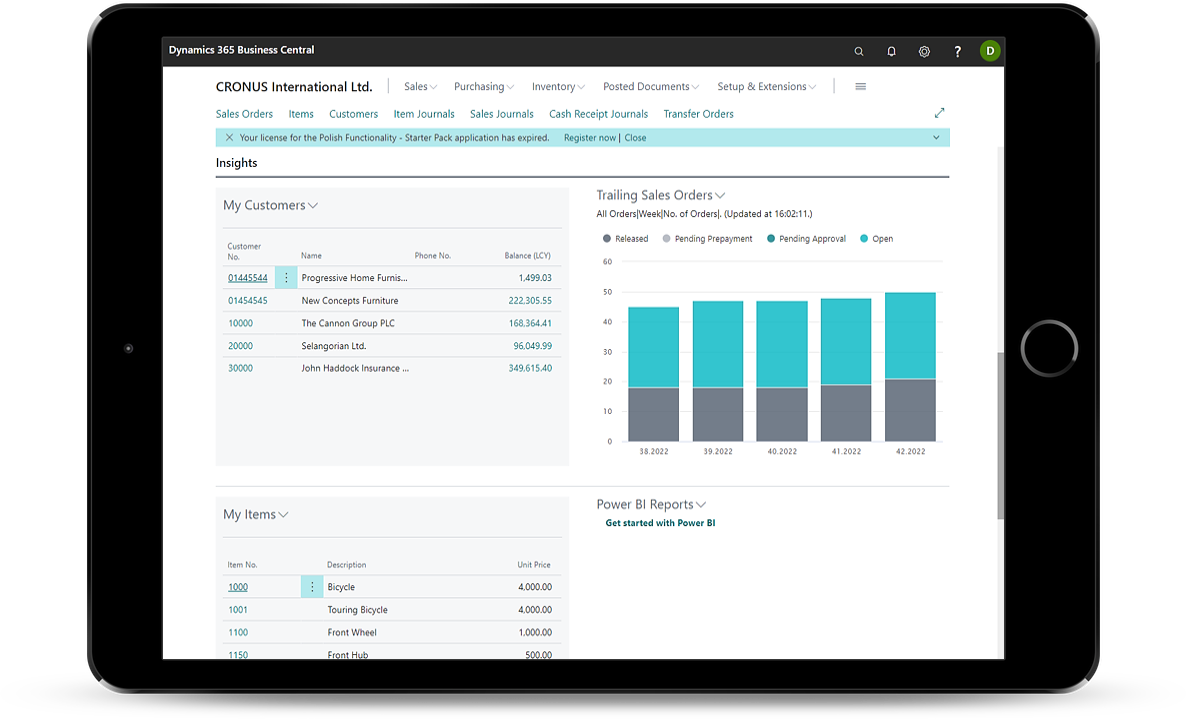Viewport: 1186px width, 719px height.
Task: Open balance 349,615.40 for John Haddock
Action: (x=530, y=368)
